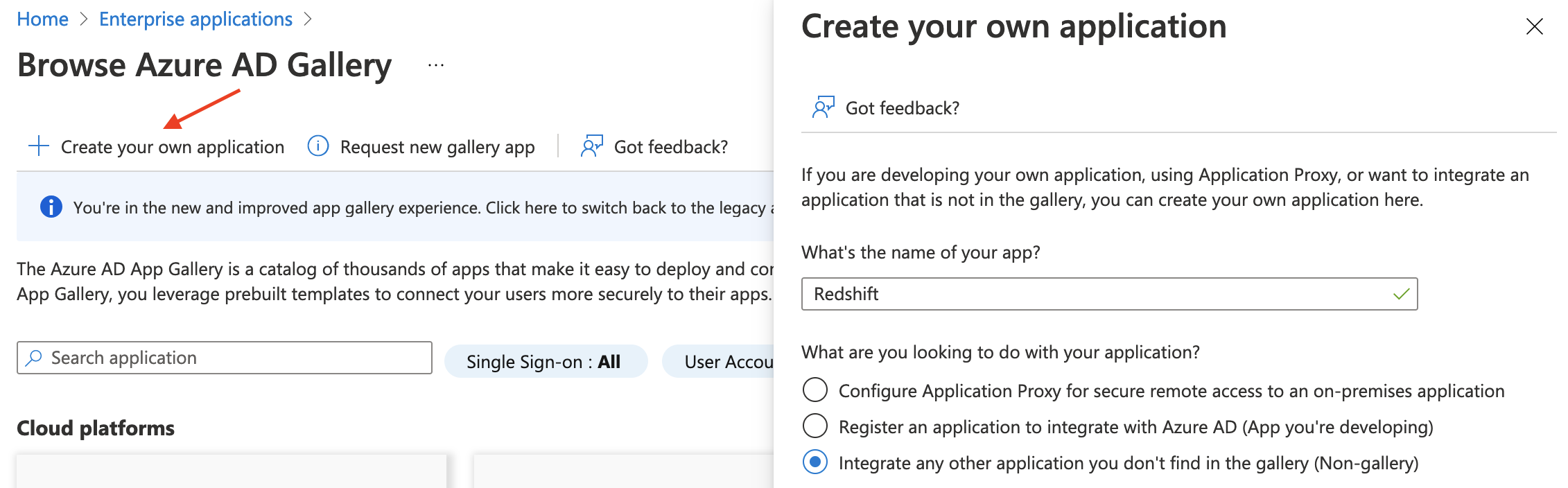Close the Create your own application panel

coord(1534,27)
